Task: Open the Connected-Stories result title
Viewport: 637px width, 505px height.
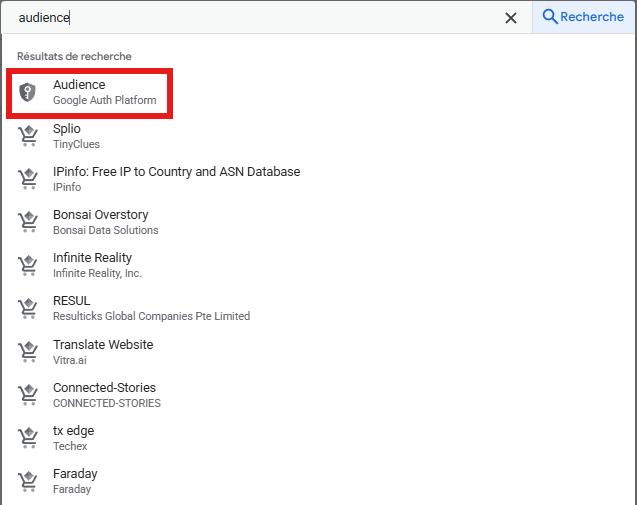Action: (104, 388)
